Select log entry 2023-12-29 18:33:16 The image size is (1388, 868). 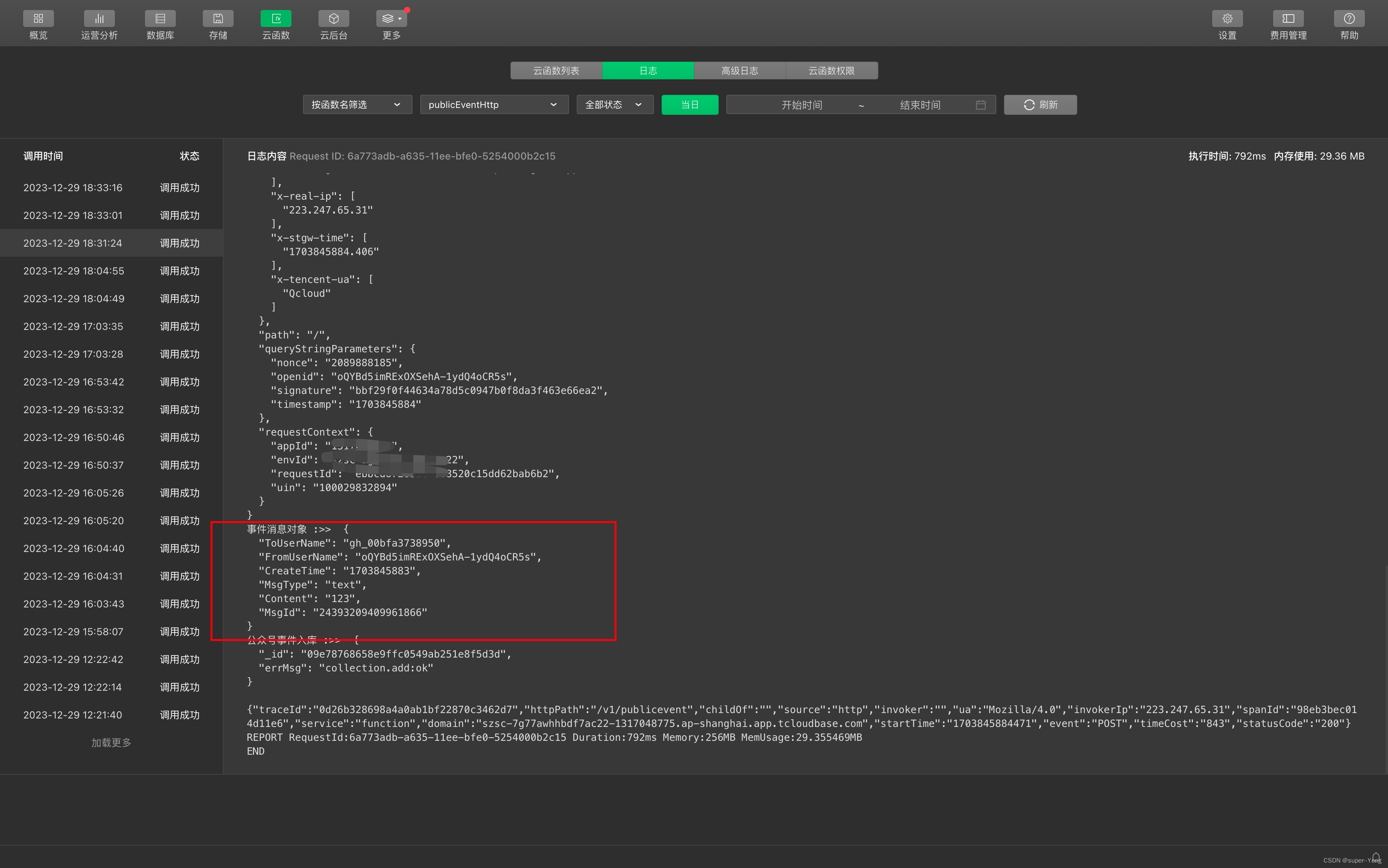tap(111, 188)
